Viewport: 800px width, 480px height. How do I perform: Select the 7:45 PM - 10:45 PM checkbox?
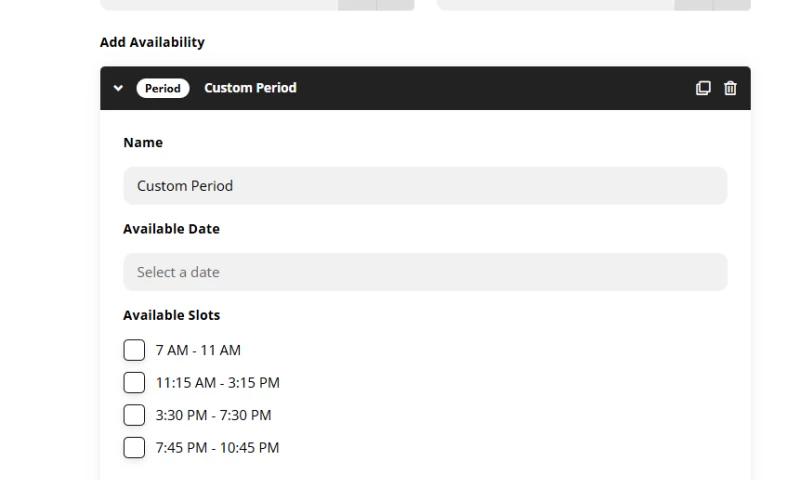(x=134, y=448)
